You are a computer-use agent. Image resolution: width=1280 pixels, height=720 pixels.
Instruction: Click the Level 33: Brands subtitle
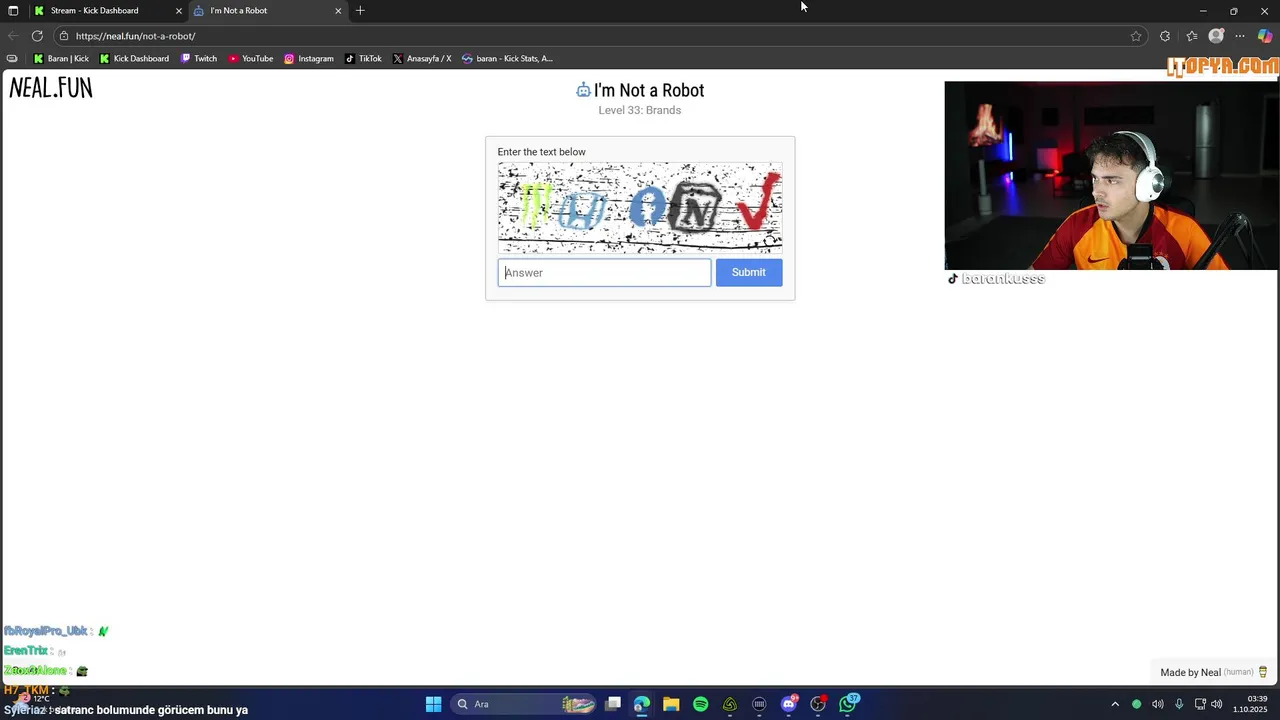(640, 110)
